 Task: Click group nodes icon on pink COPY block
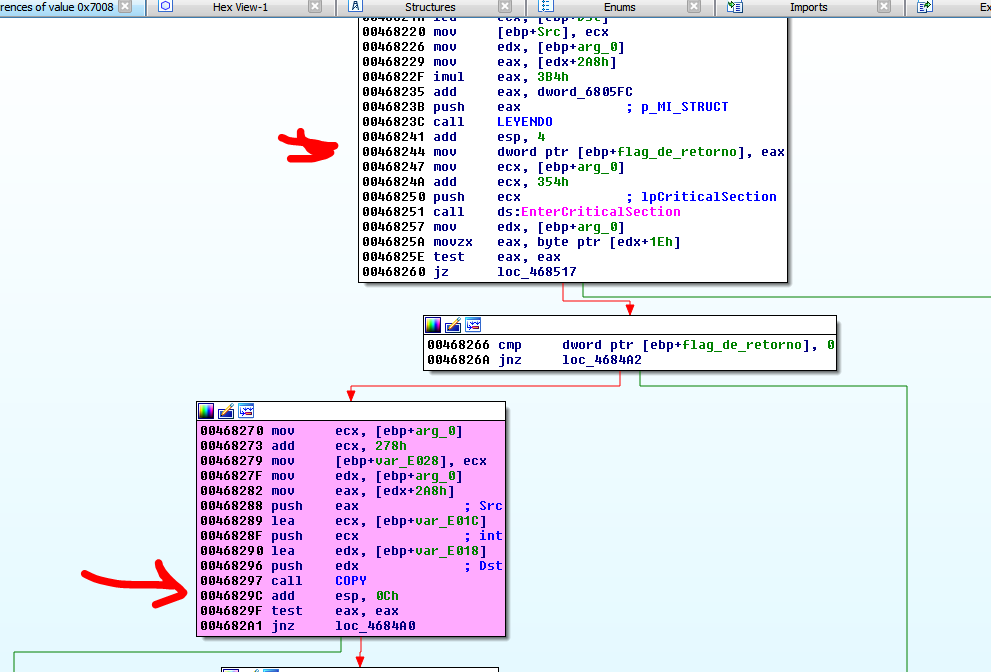tap(246, 411)
